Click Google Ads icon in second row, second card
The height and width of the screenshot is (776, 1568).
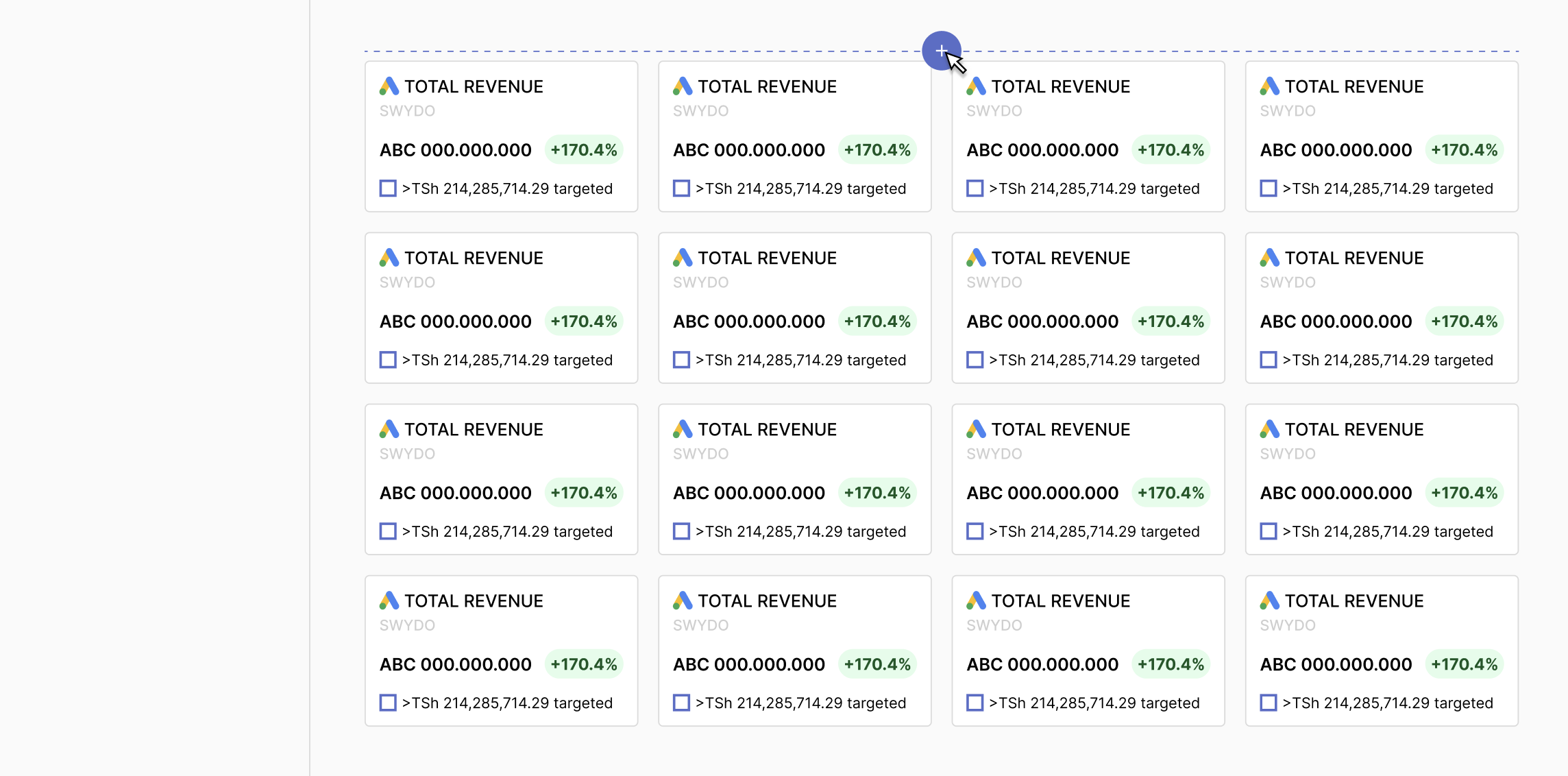(683, 258)
